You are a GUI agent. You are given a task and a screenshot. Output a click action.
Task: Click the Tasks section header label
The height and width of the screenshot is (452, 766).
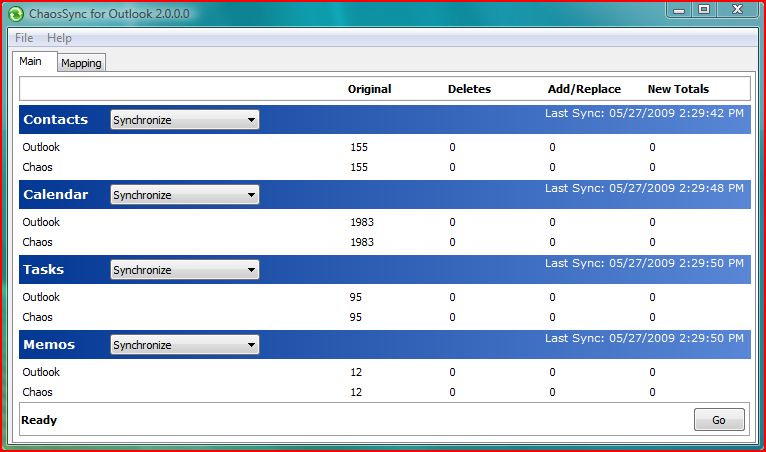tap(43, 270)
